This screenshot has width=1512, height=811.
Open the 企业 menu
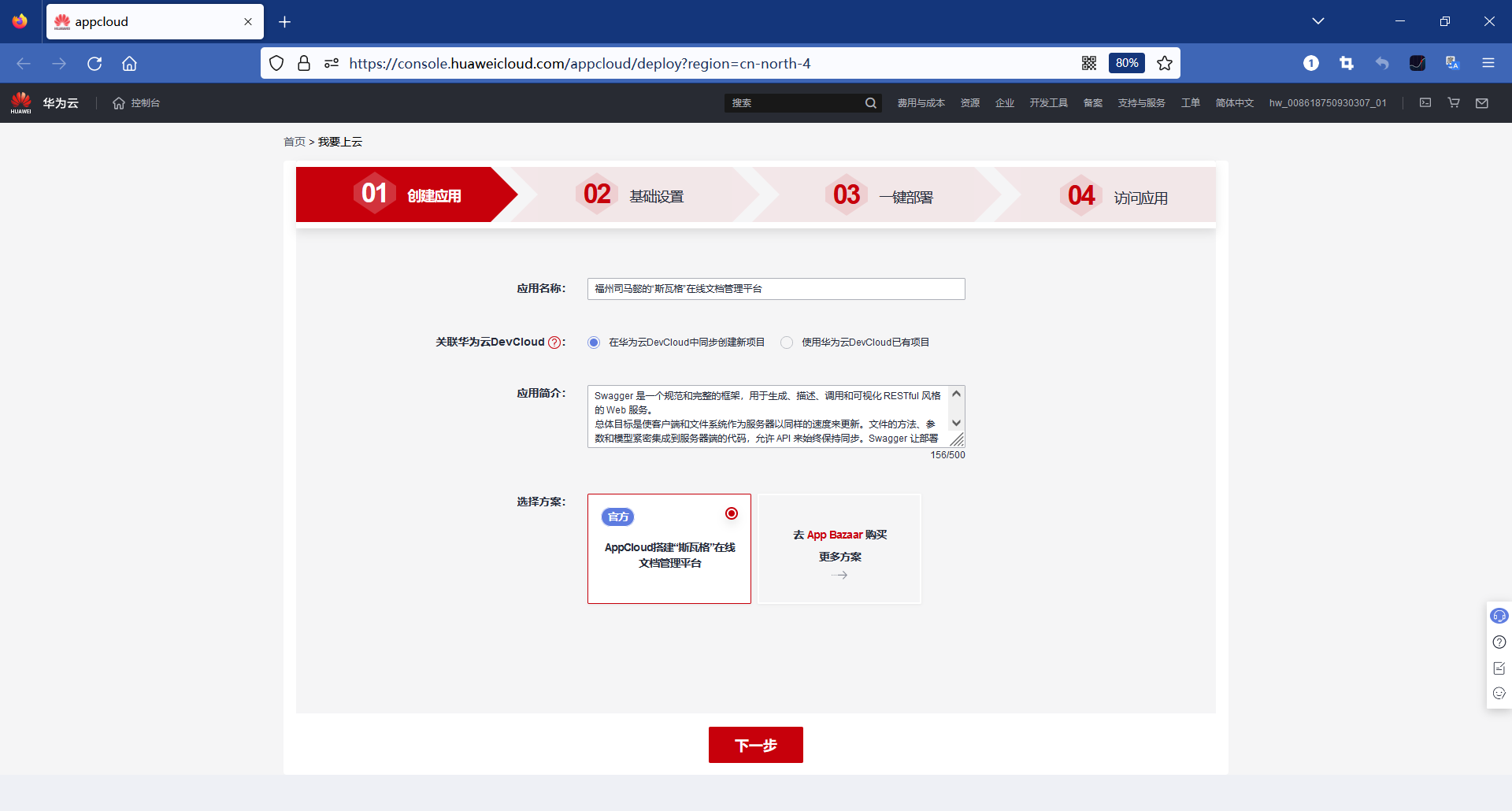coord(1005,103)
